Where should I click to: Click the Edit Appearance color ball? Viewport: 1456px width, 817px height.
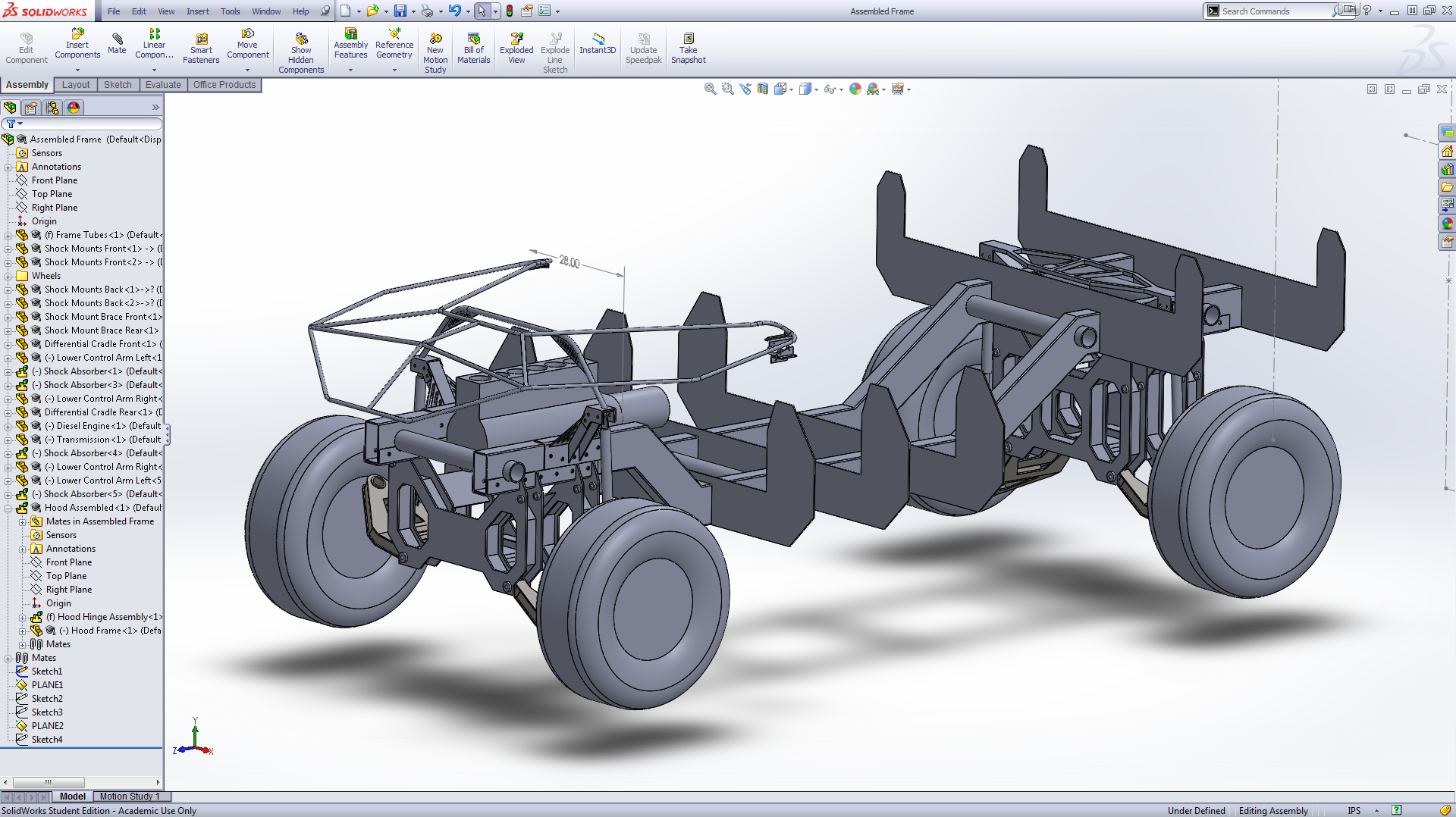(x=855, y=89)
